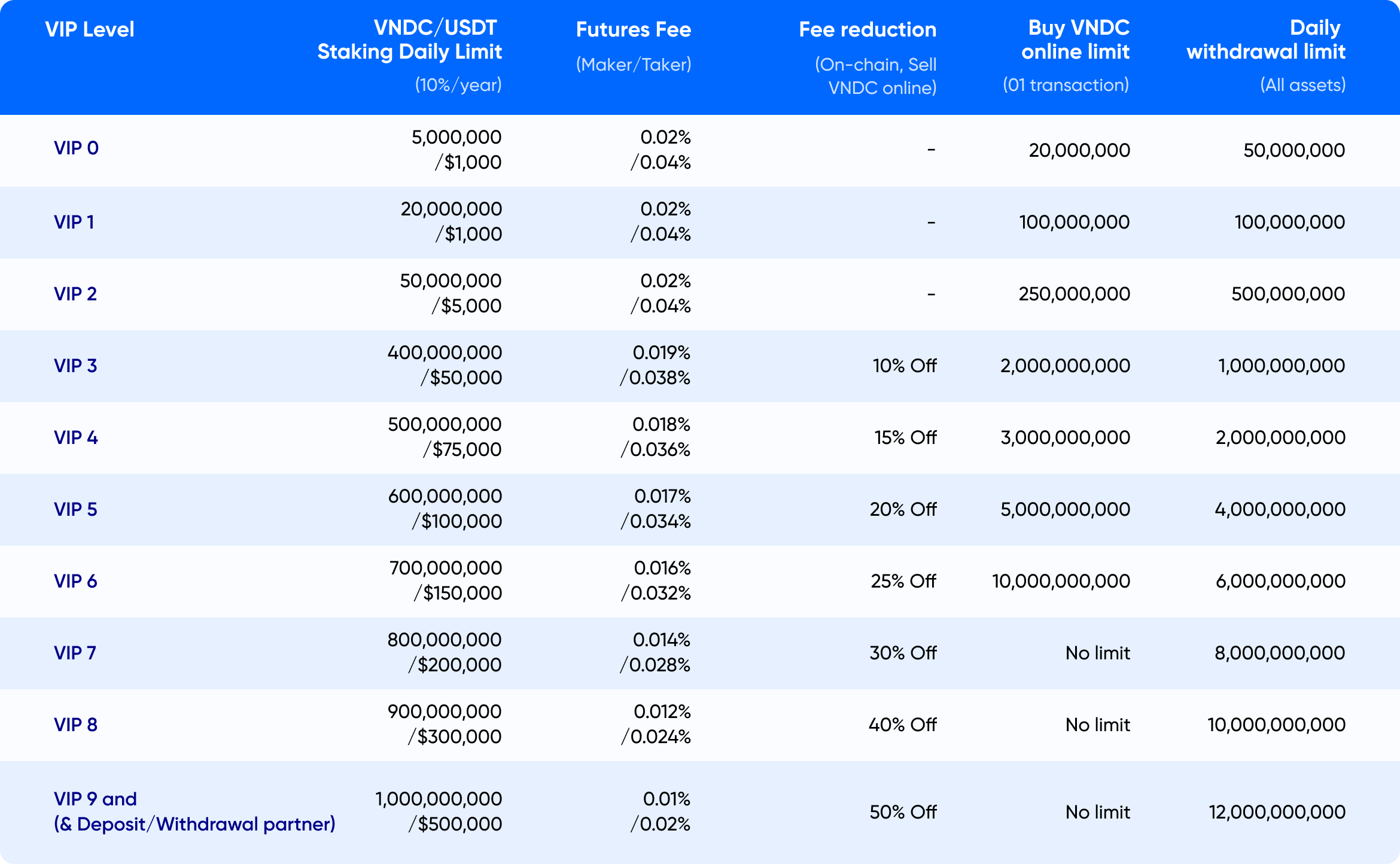Click VIP 7 staking limit 800,000,000 /$200,000
Screen dimensions: 1400x864
tap(445, 652)
